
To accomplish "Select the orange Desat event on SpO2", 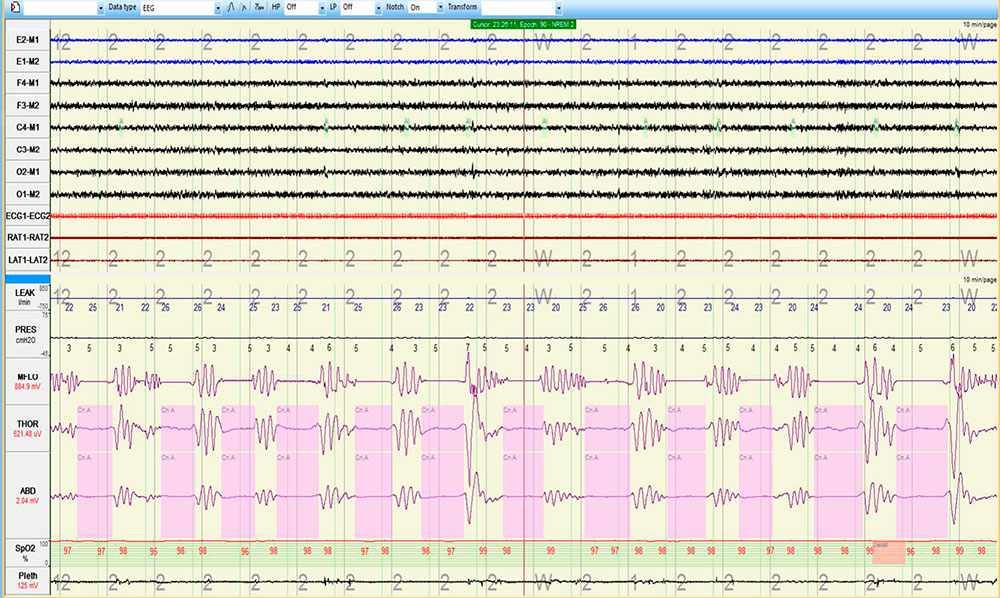I will coord(888,553).
